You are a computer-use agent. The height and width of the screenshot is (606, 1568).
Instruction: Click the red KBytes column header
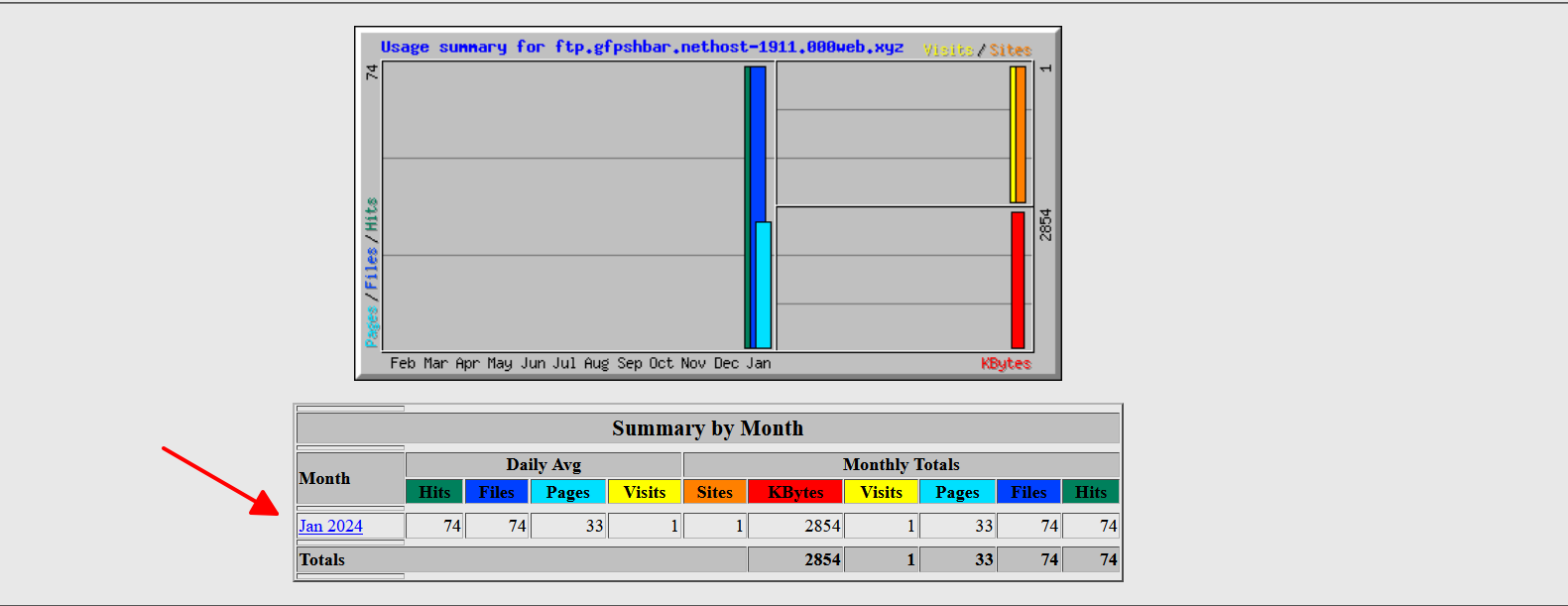(x=796, y=492)
